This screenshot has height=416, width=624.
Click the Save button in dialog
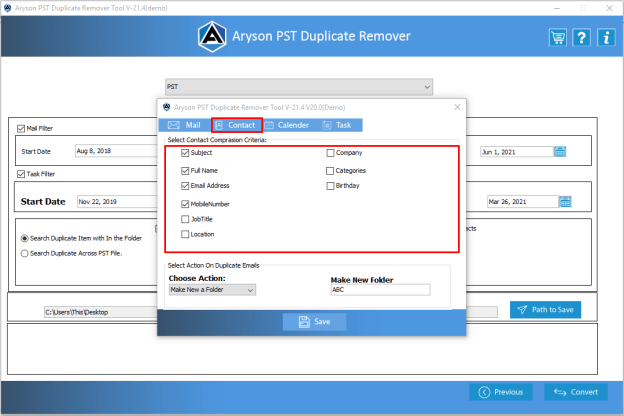[314, 322]
